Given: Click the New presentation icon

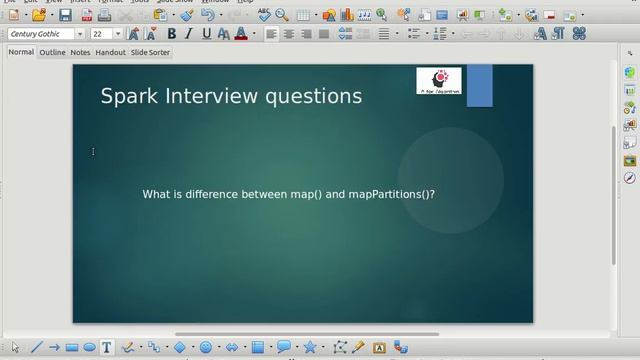Looking at the screenshot, I should click(14, 15).
